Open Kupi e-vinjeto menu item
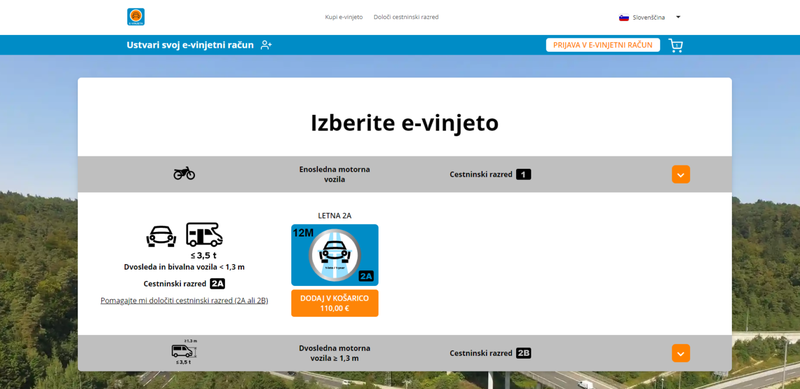This screenshot has height=389, width=800. click(x=344, y=17)
